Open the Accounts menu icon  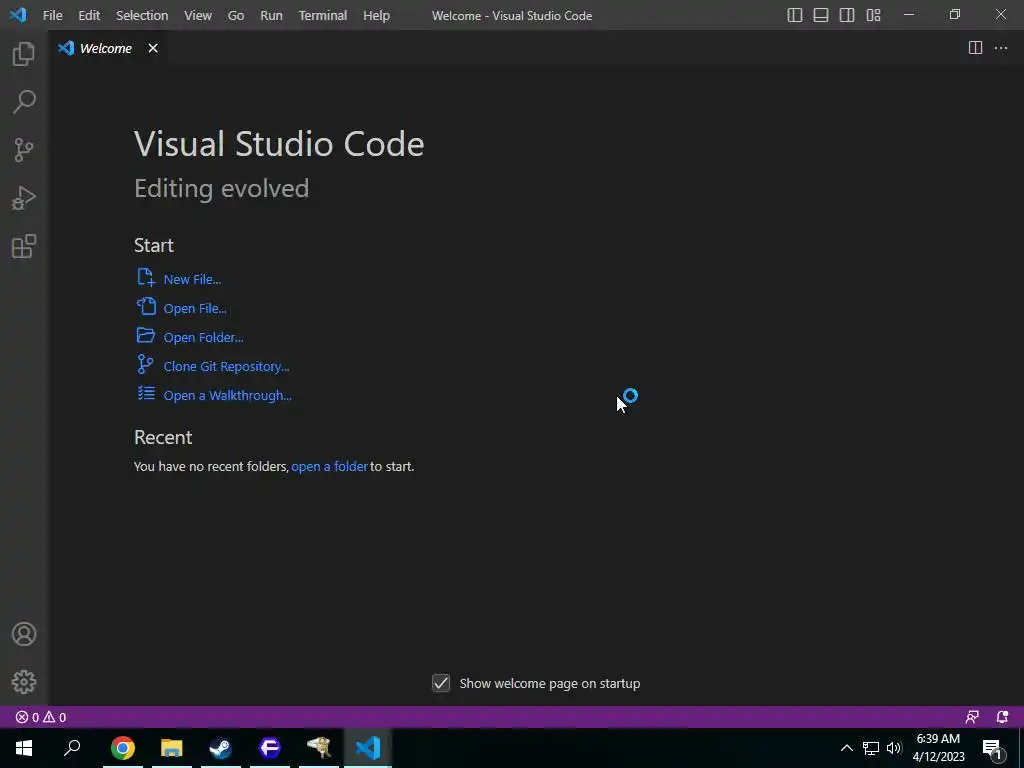24,634
